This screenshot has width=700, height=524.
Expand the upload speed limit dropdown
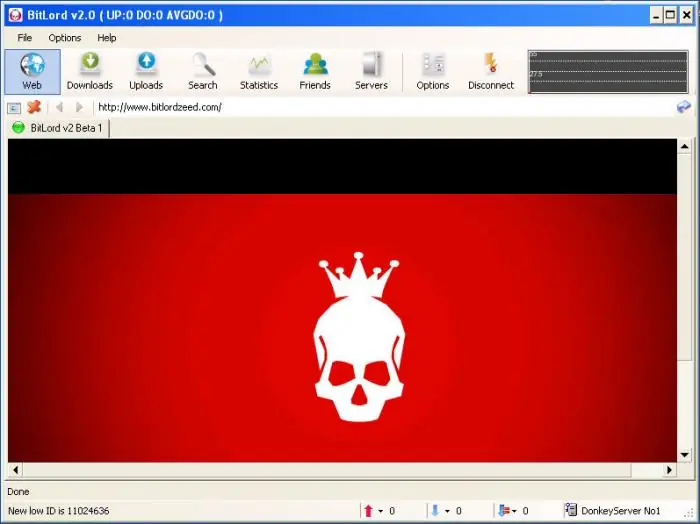[380, 511]
